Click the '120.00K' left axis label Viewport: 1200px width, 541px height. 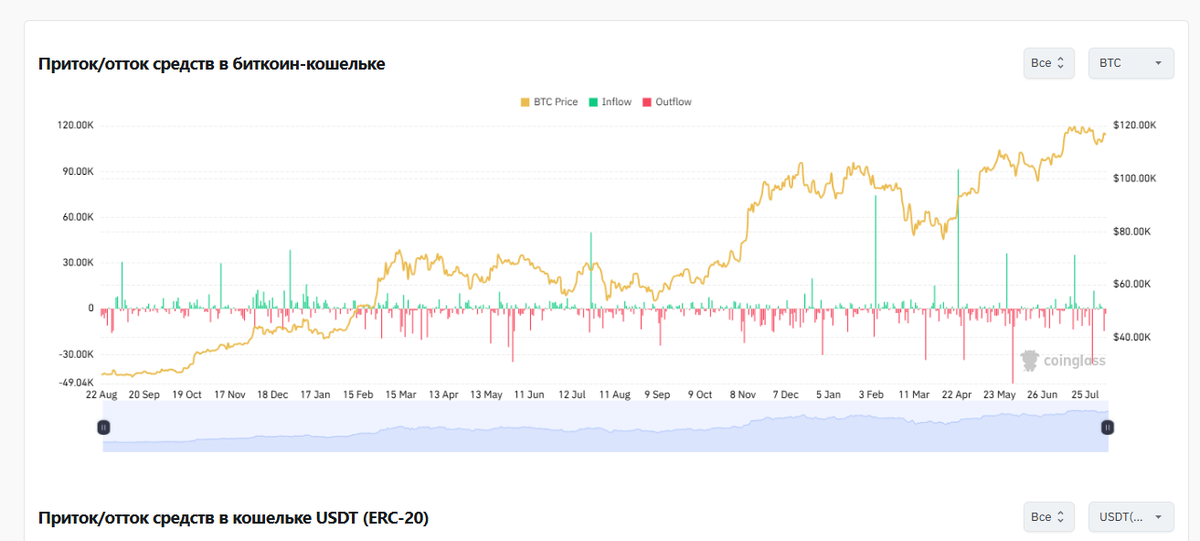[76, 125]
